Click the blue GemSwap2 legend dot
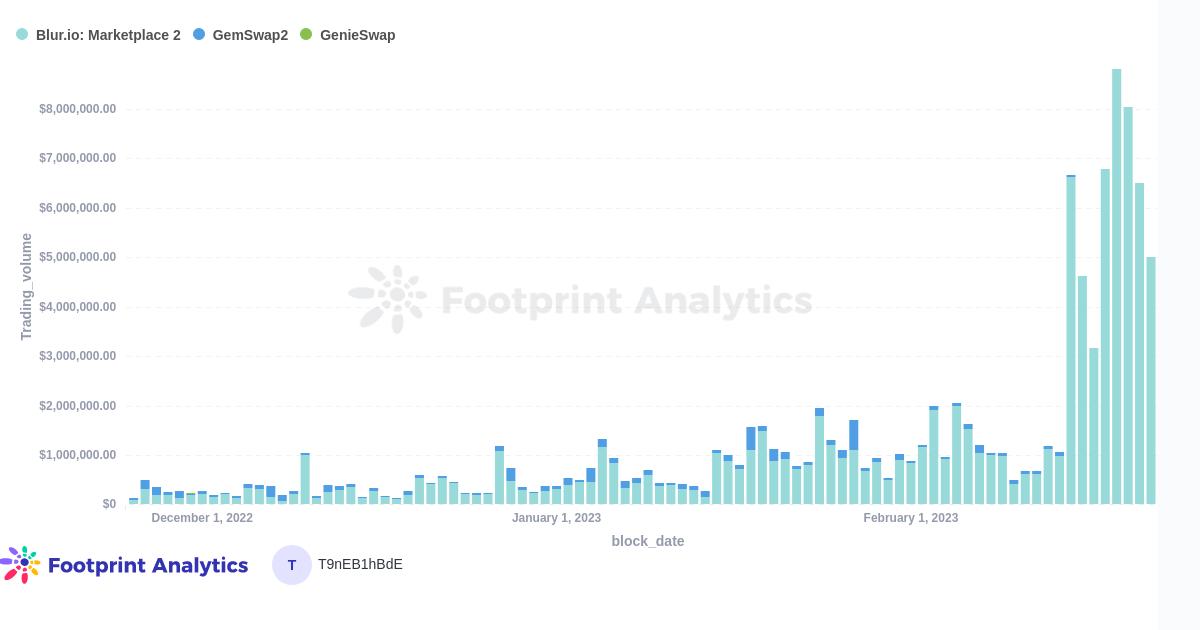1200x630 pixels. (199, 34)
